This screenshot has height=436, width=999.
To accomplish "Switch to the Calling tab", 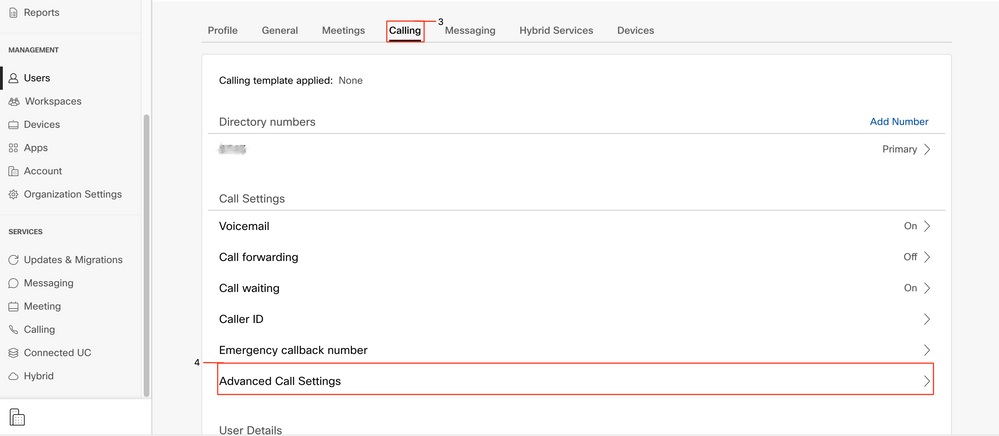I will [x=405, y=31].
